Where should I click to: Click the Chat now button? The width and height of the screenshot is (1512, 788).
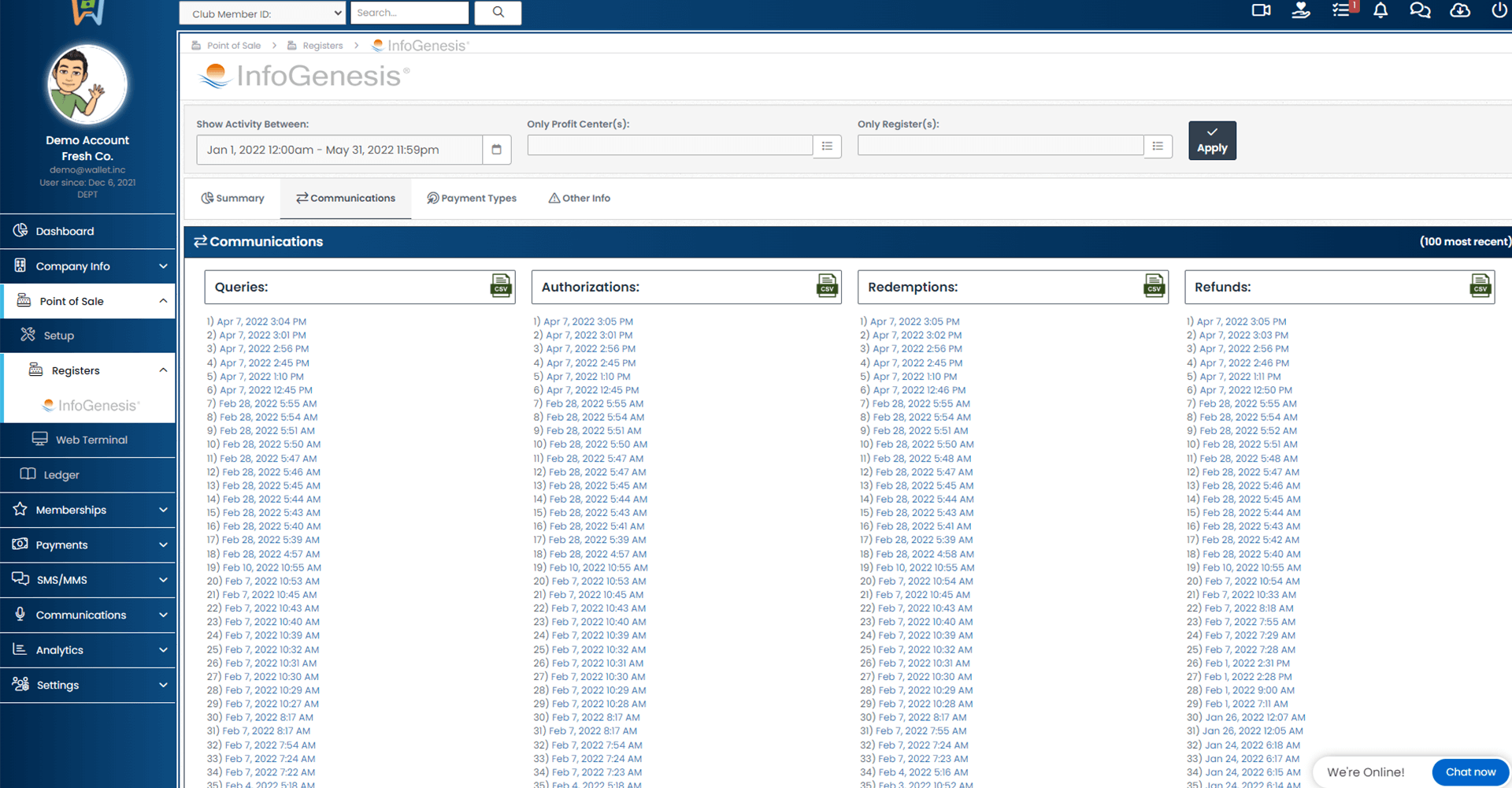coord(1469,772)
